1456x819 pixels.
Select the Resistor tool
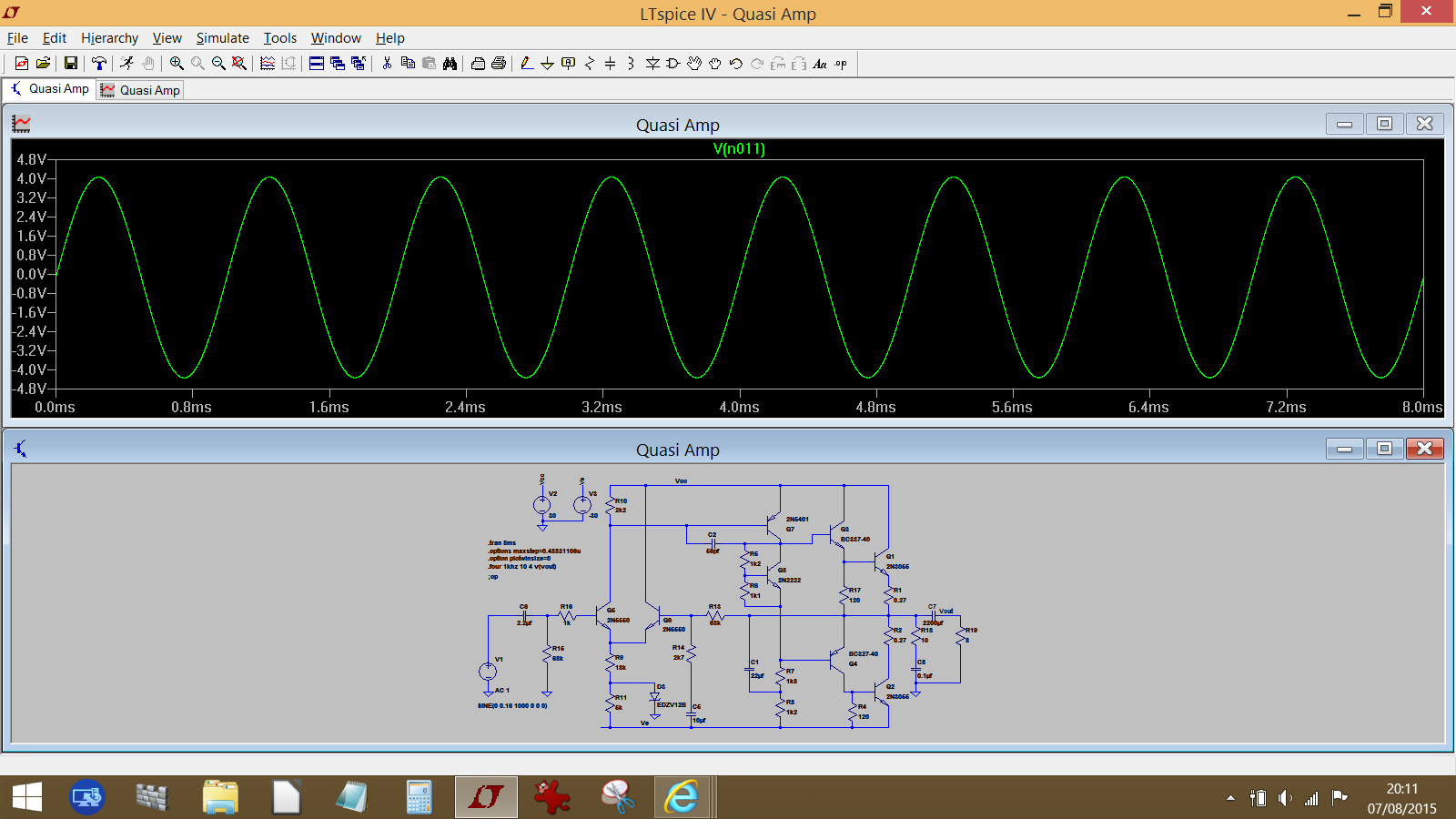tap(590, 63)
